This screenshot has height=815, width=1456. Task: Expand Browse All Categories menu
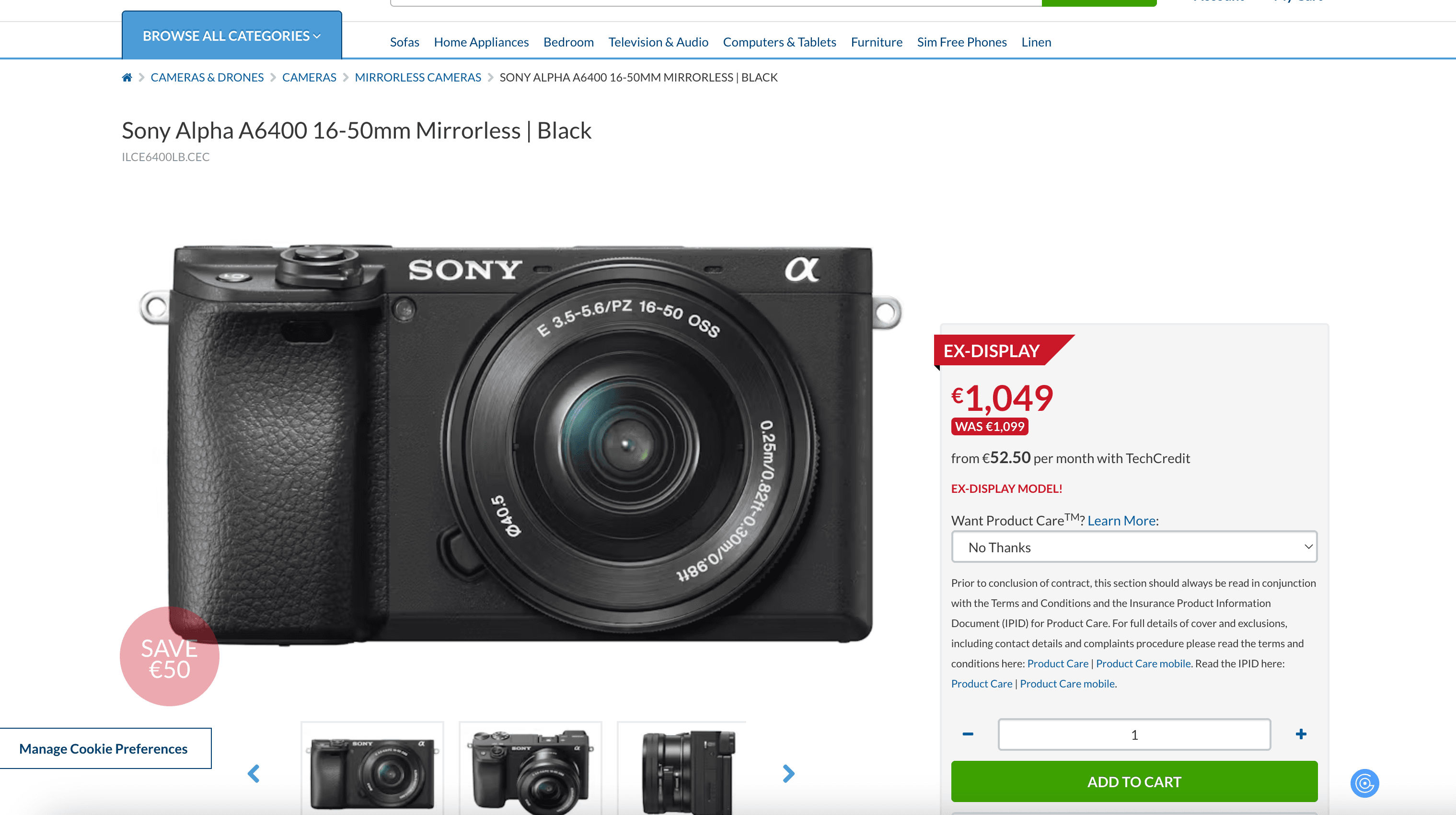[x=232, y=35]
